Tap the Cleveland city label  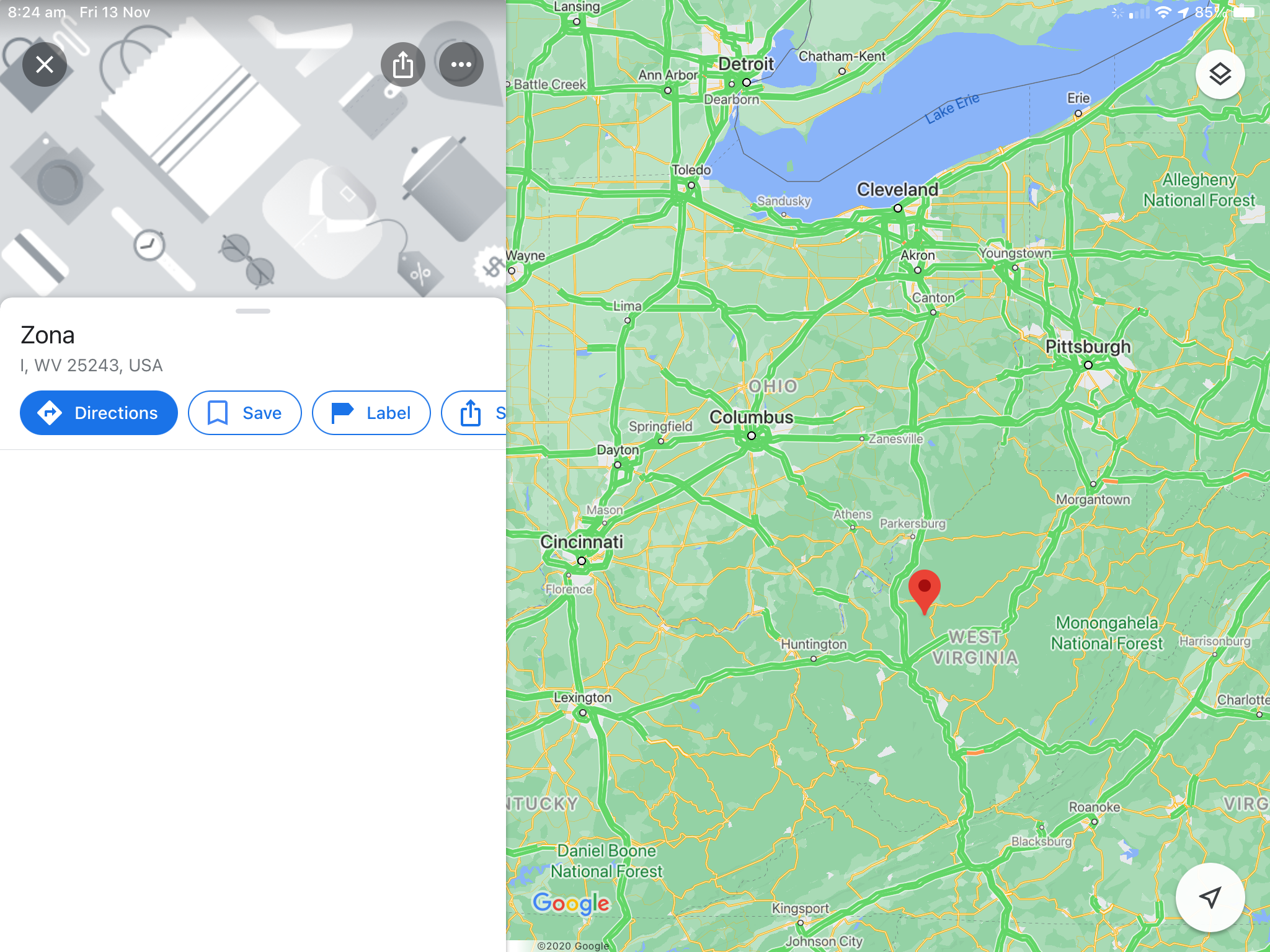[x=897, y=190]
